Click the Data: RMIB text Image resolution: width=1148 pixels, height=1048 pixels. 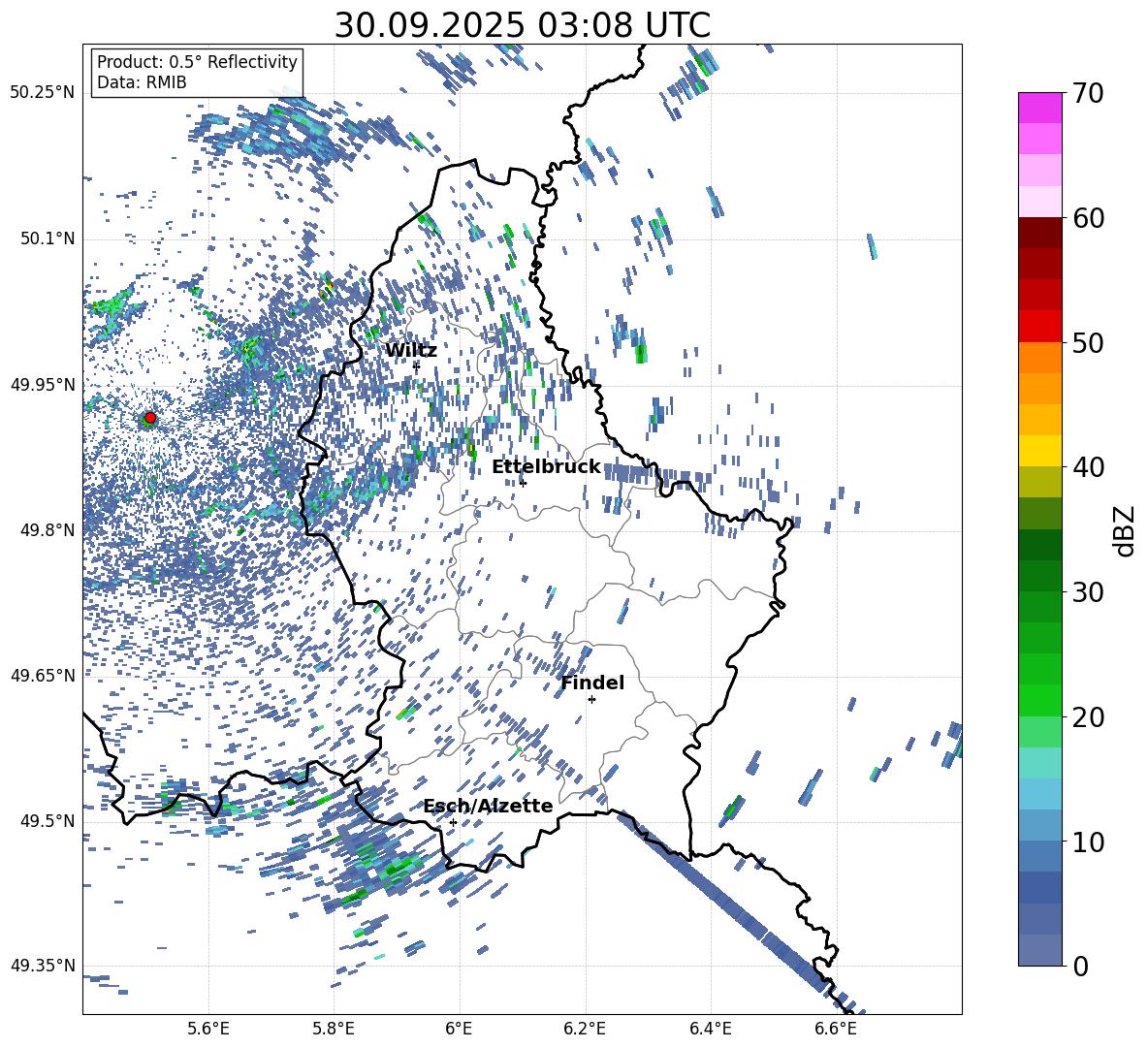click(142, 82)
